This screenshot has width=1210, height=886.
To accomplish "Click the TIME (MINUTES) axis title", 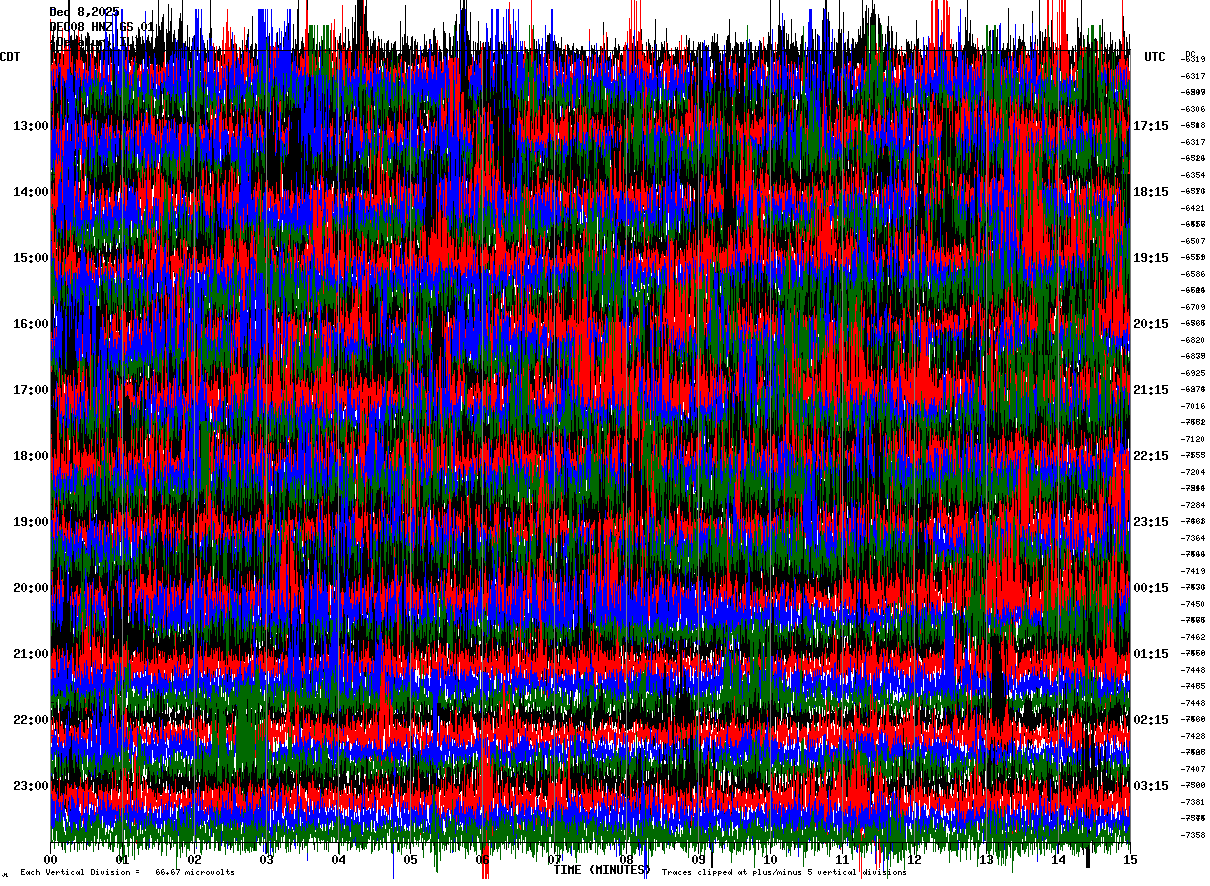I will coord(601,871).
